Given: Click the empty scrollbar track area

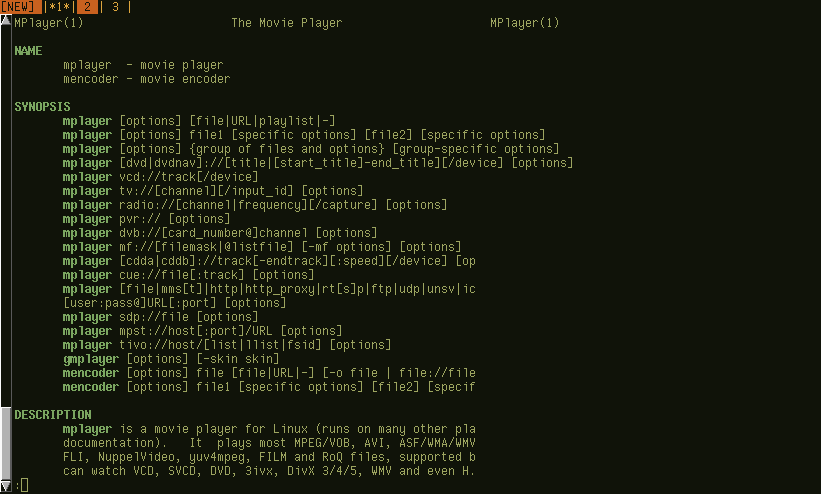Looking at the screenshot, I should point(6,216).
